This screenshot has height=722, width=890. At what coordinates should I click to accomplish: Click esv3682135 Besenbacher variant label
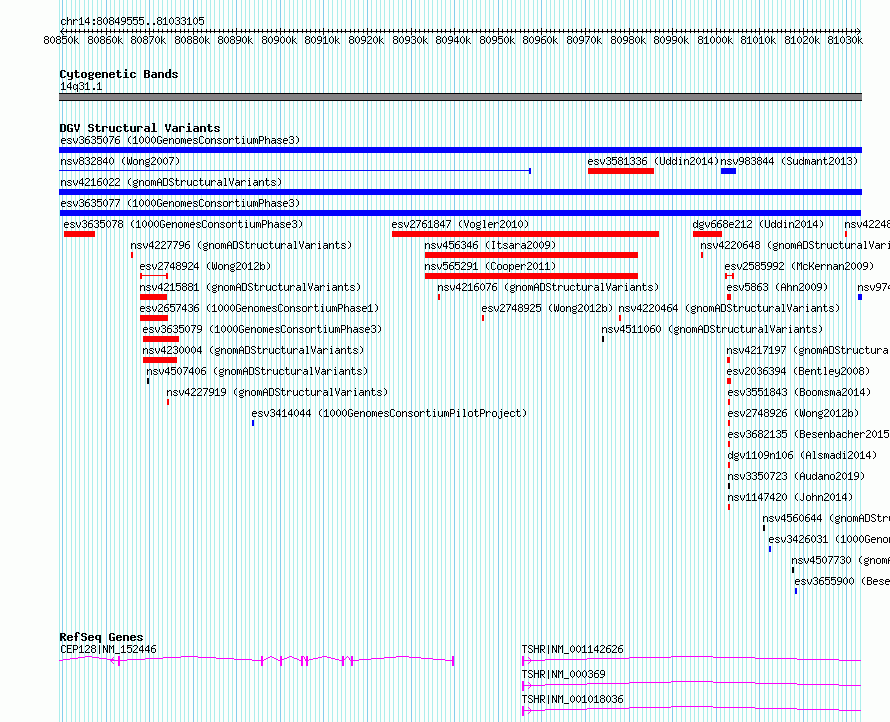click(808, 434)
